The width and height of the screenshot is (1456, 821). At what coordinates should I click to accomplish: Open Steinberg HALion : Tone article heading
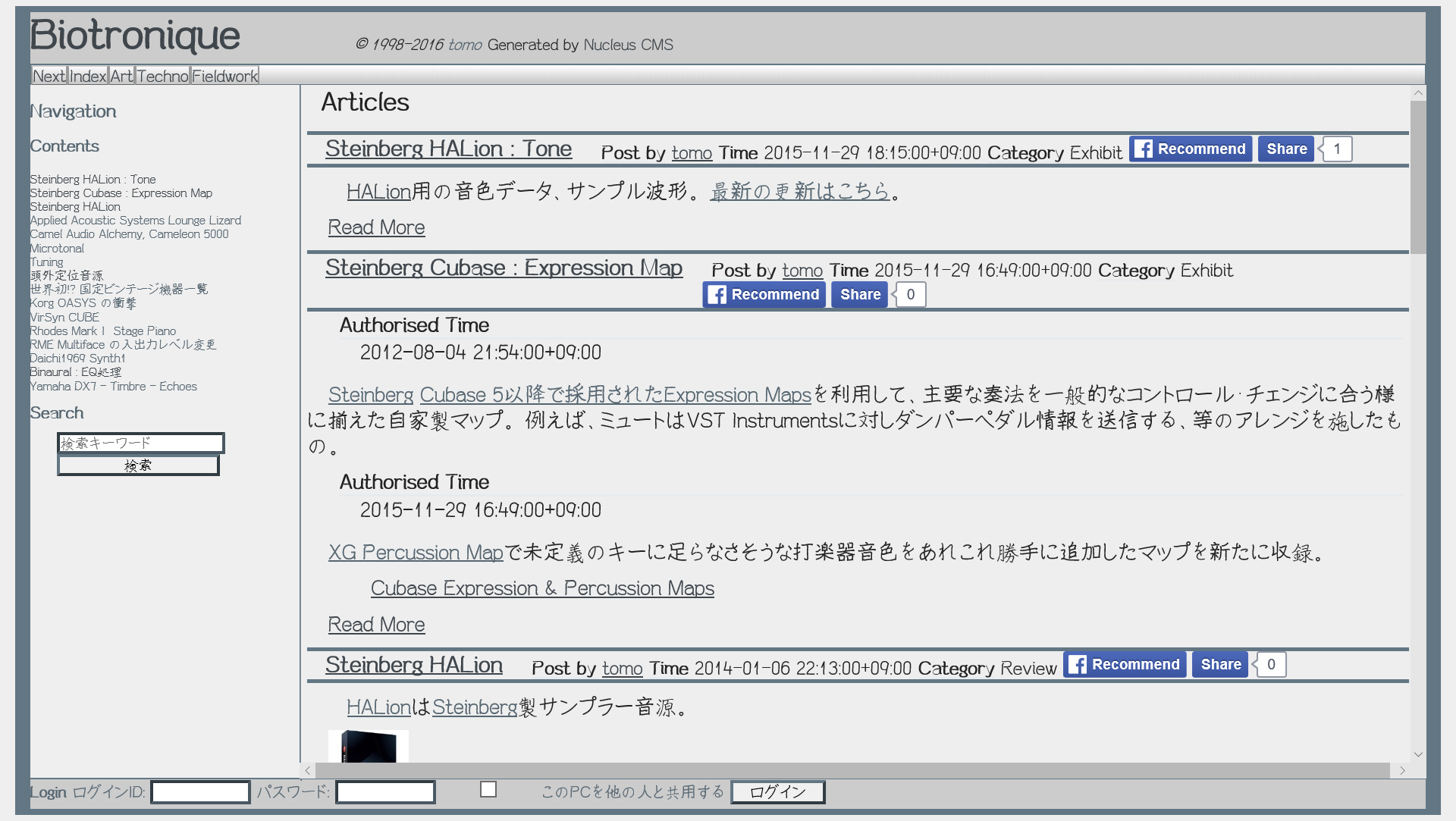coord(448,149)
